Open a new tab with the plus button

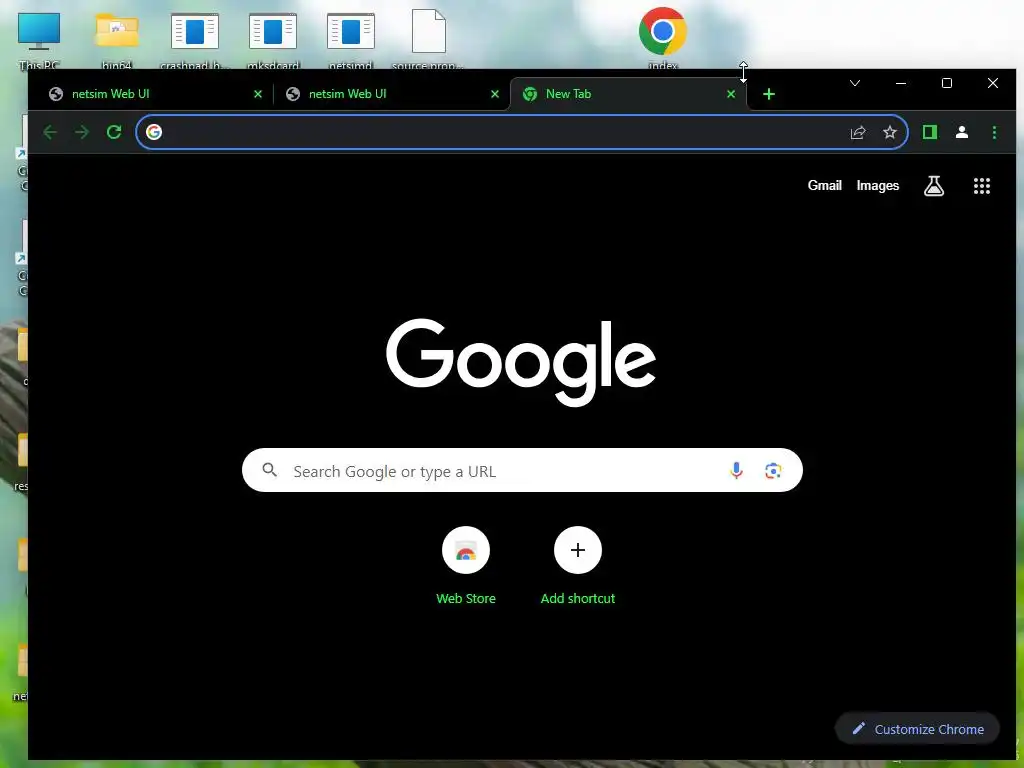[x=769, y=95]
